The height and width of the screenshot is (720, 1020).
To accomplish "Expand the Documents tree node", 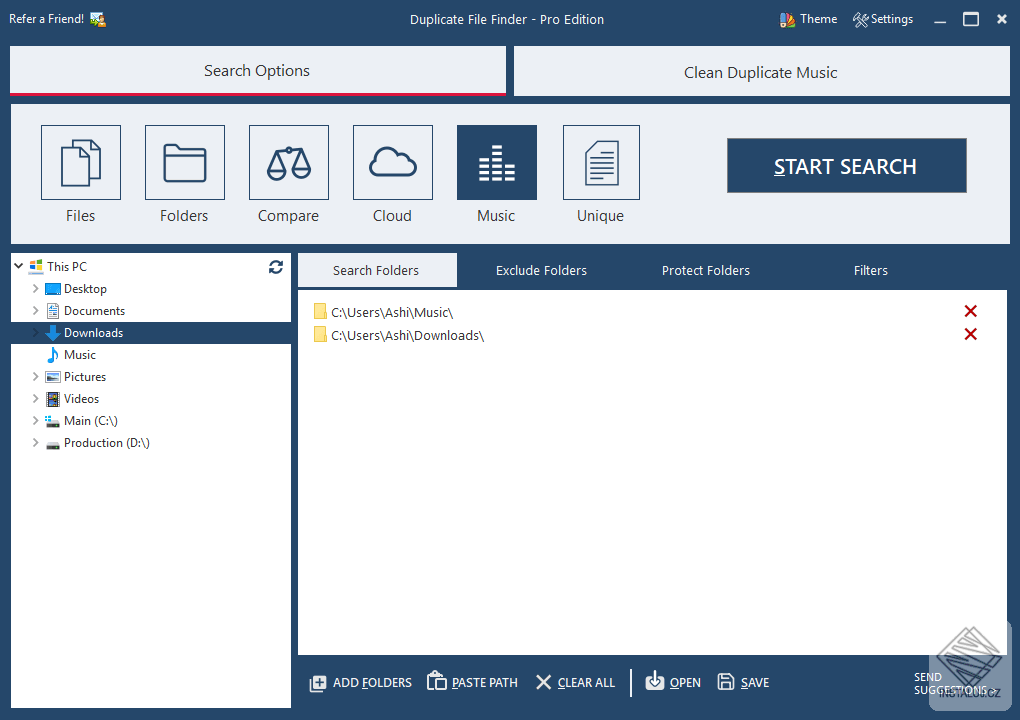I will coord(36,310).
